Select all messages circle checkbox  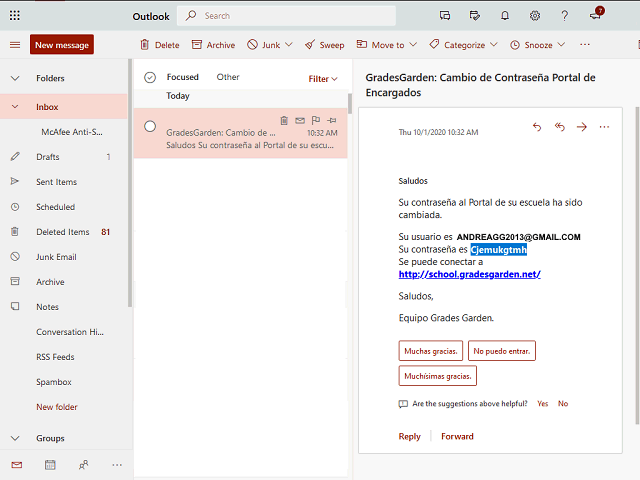[x=150, y=77]
